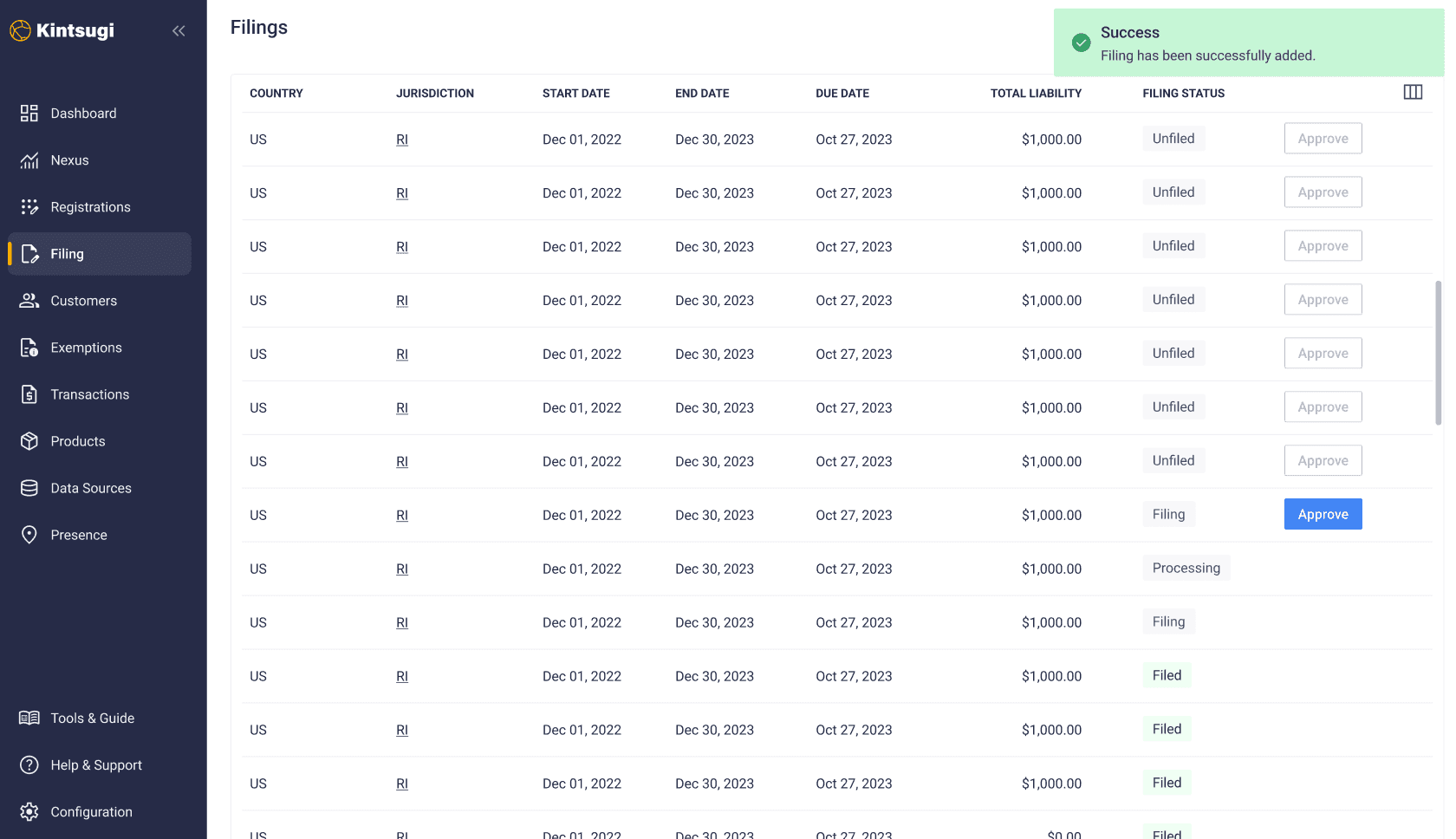Screen dimensions: 1456x839
Task: Click END DATE column header
Action: pos(702,93)
